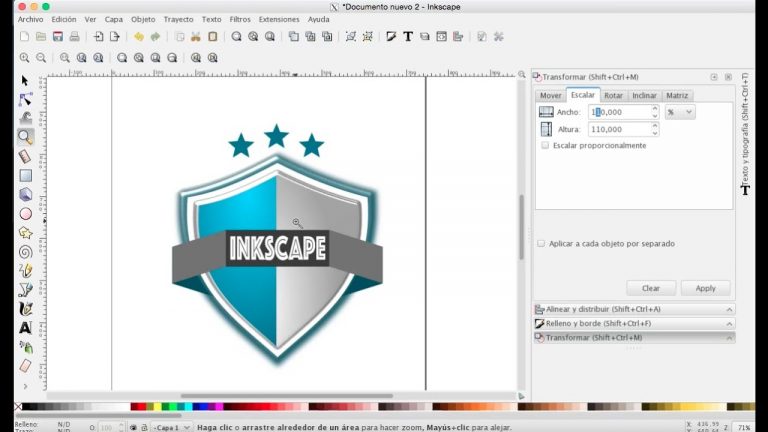768x432 pixels.
Task: Click the horizontal canvas scrollbar
Action: [287, 396]
